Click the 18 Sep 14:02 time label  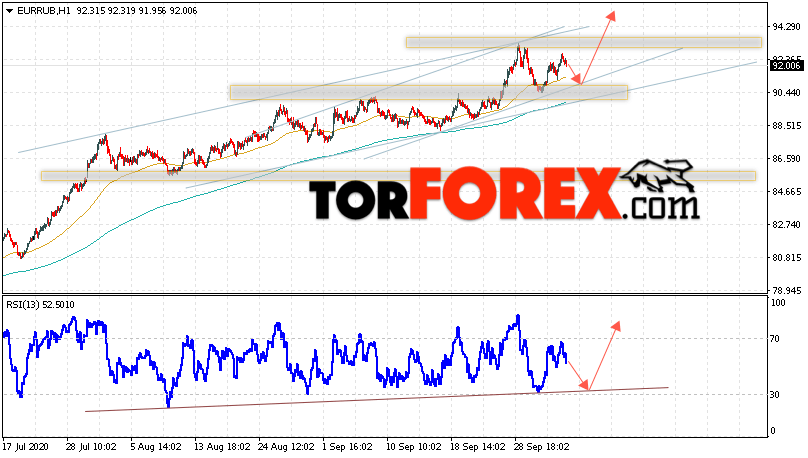point(479,447)
